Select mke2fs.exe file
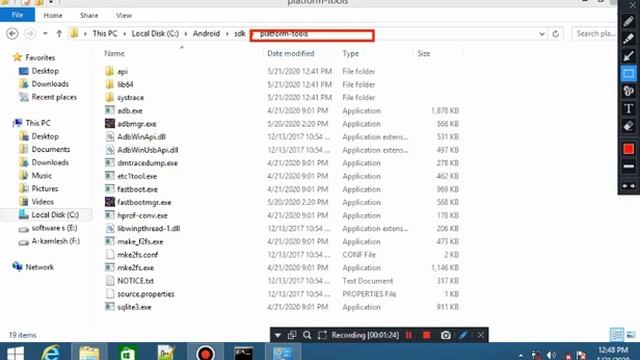Viewport: 640px width, 360px height. coord(136,267)
